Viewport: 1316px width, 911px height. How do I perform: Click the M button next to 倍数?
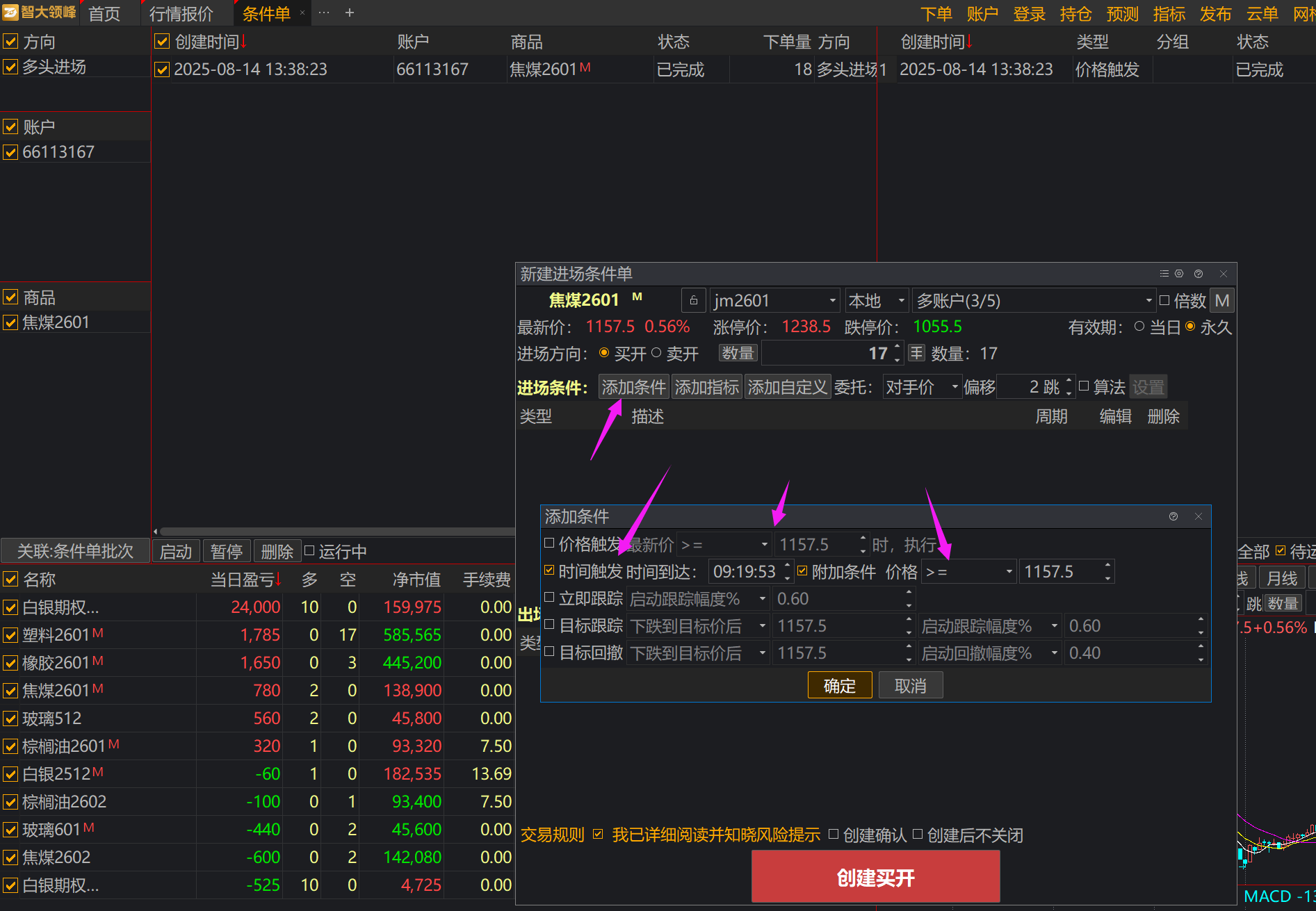coord(1221,301)
